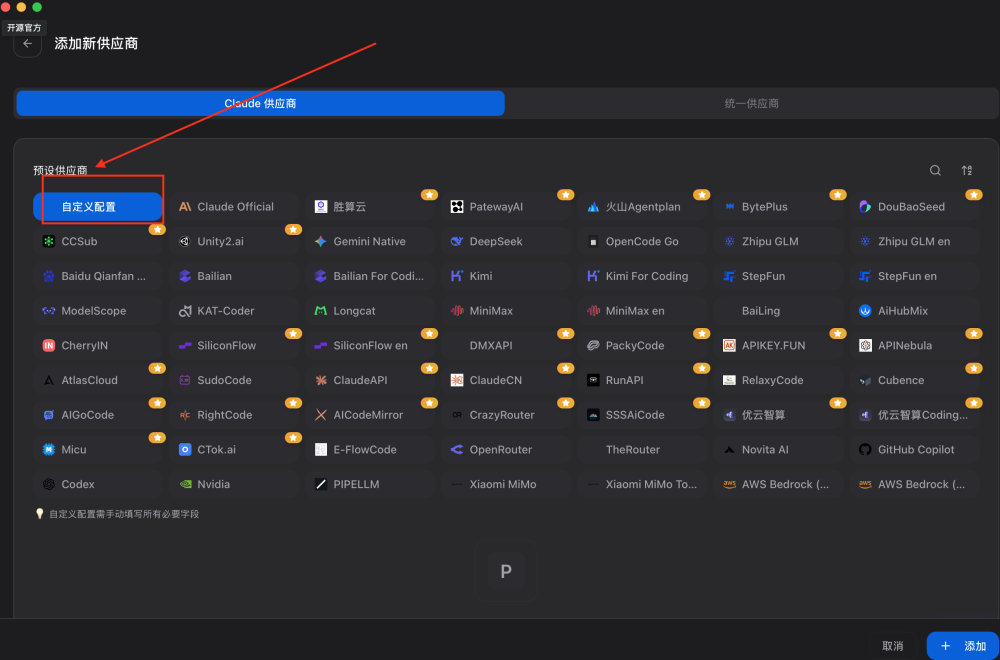Click the sort order icon

tap(967, 170)
